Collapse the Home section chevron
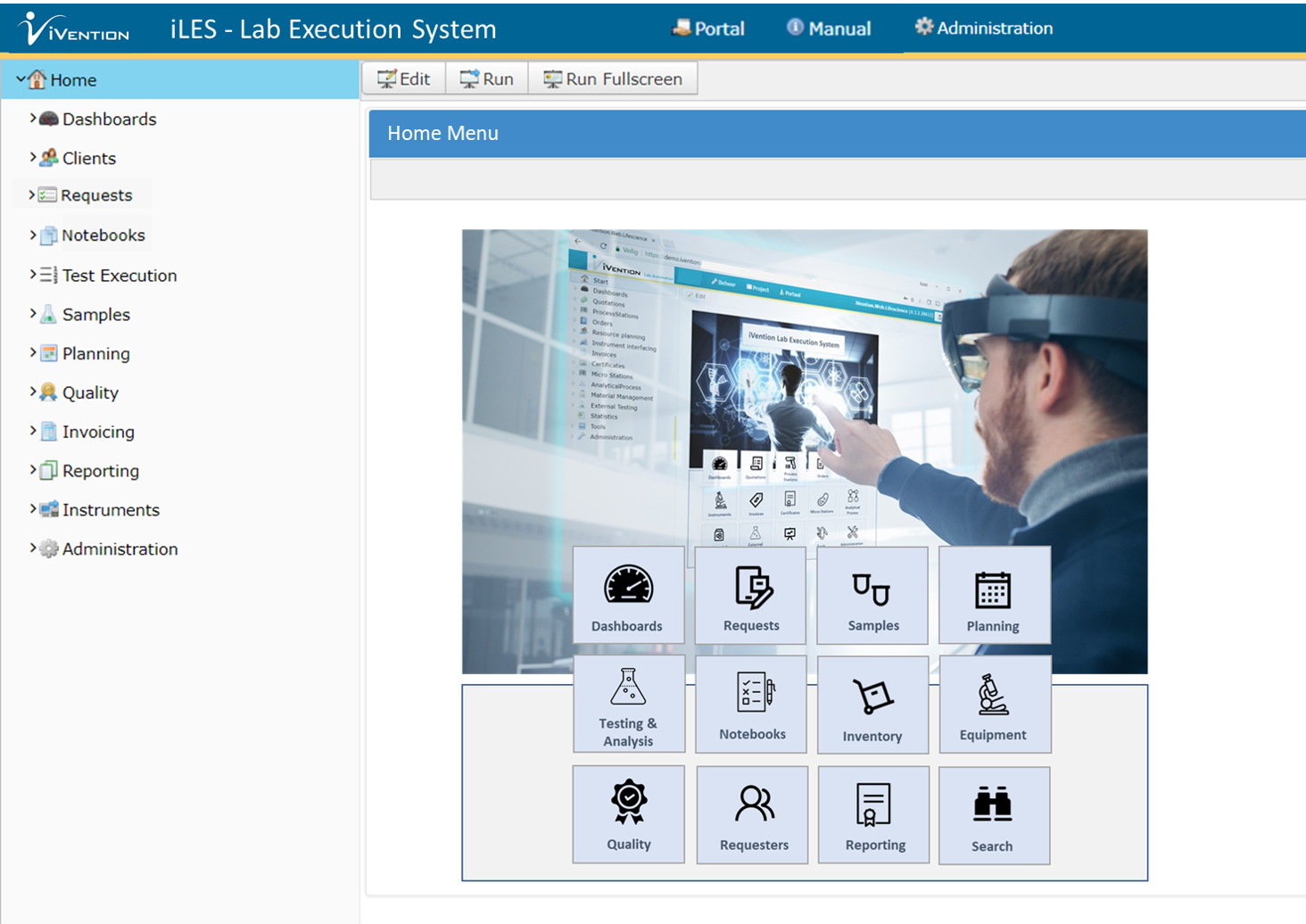This screenshot has width=1306, height=924. pos(18,79)
